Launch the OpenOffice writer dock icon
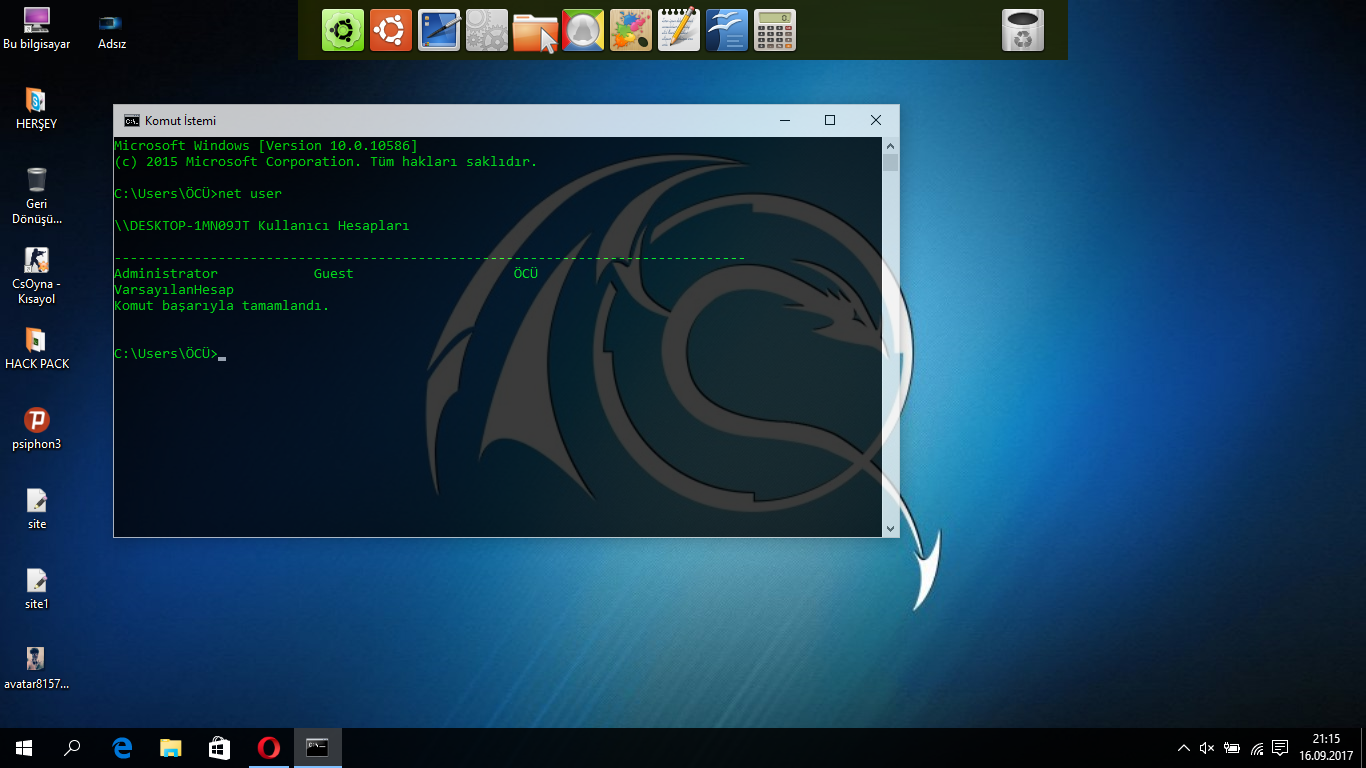 [x=727, y=30]
